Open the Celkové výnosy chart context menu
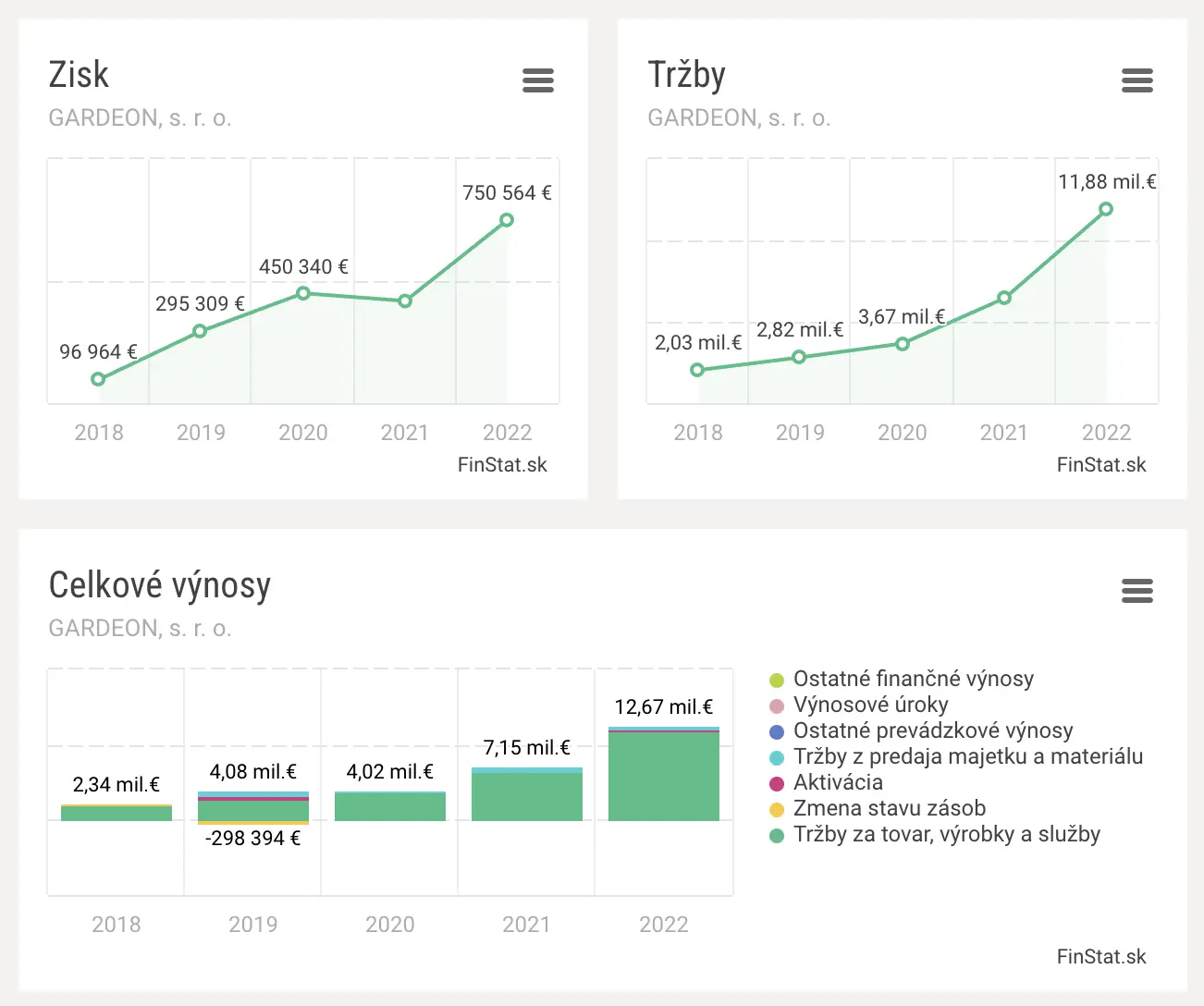1204x1006 pixels. click(1136, 591)
